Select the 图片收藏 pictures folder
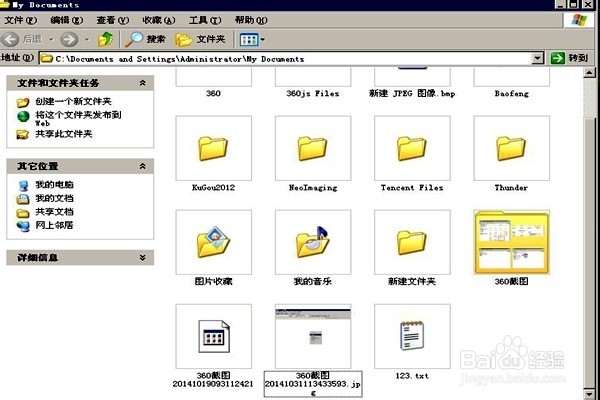 click(x=214, y=242)
